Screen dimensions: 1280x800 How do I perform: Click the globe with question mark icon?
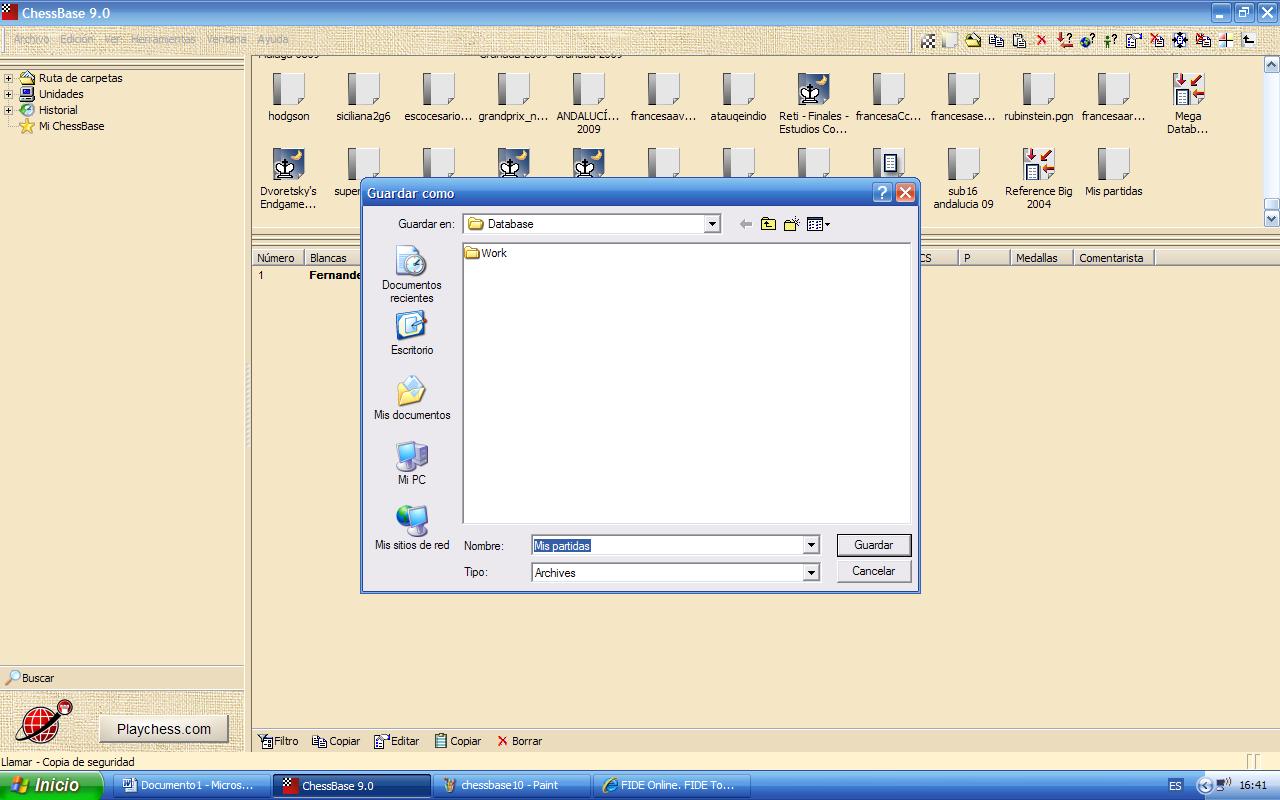[1087, 40]
